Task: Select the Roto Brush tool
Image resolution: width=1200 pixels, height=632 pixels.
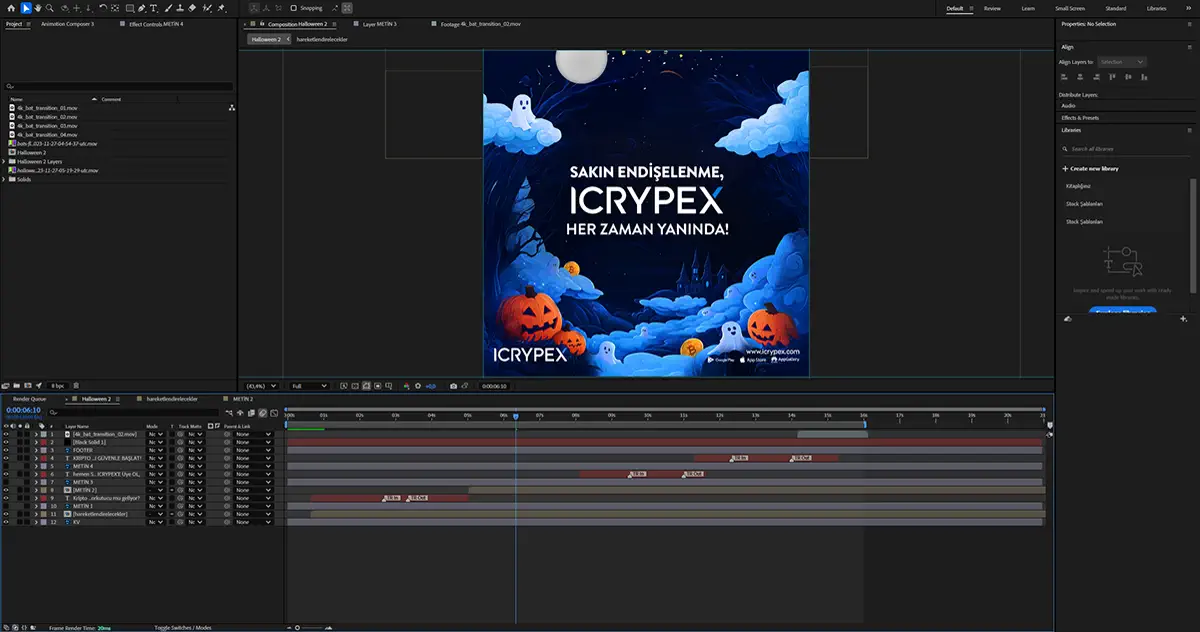Action: [x=206, y=8]
